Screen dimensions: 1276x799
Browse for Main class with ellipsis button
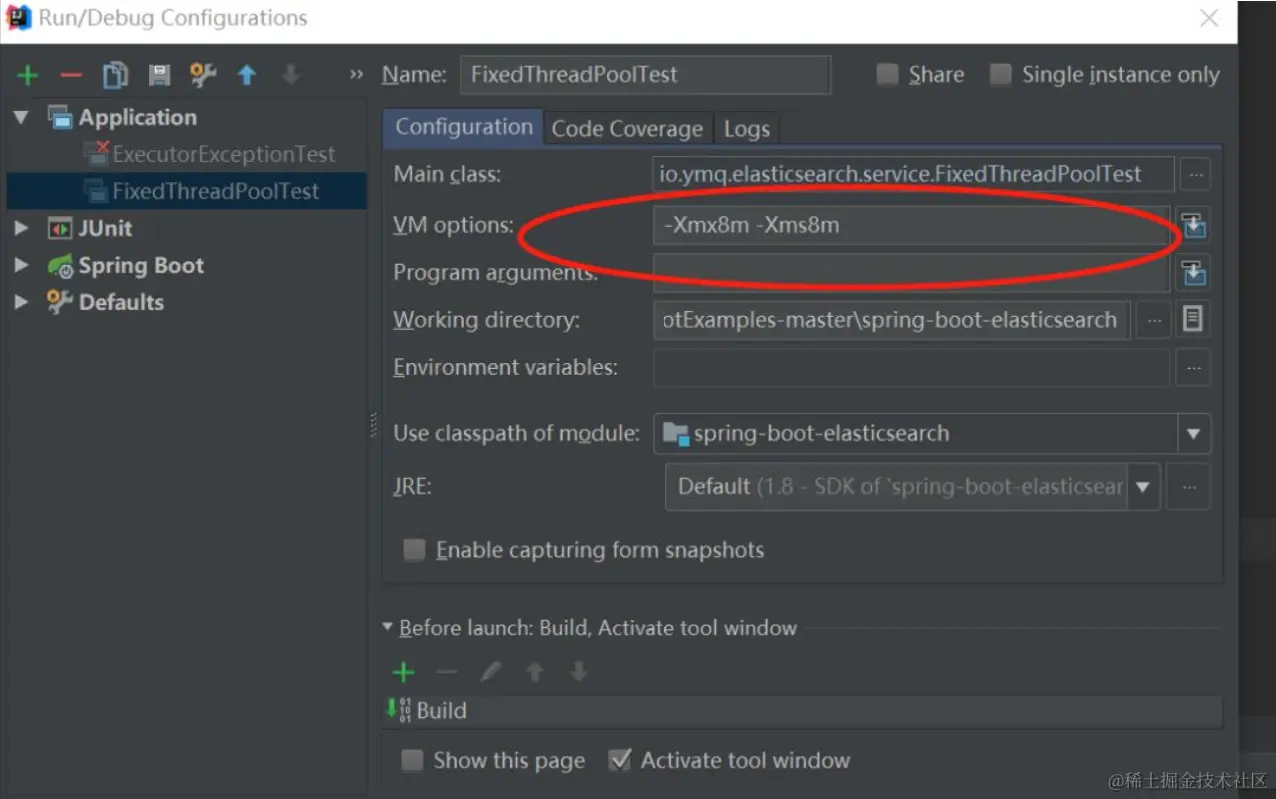click(x=1195, y=174)
